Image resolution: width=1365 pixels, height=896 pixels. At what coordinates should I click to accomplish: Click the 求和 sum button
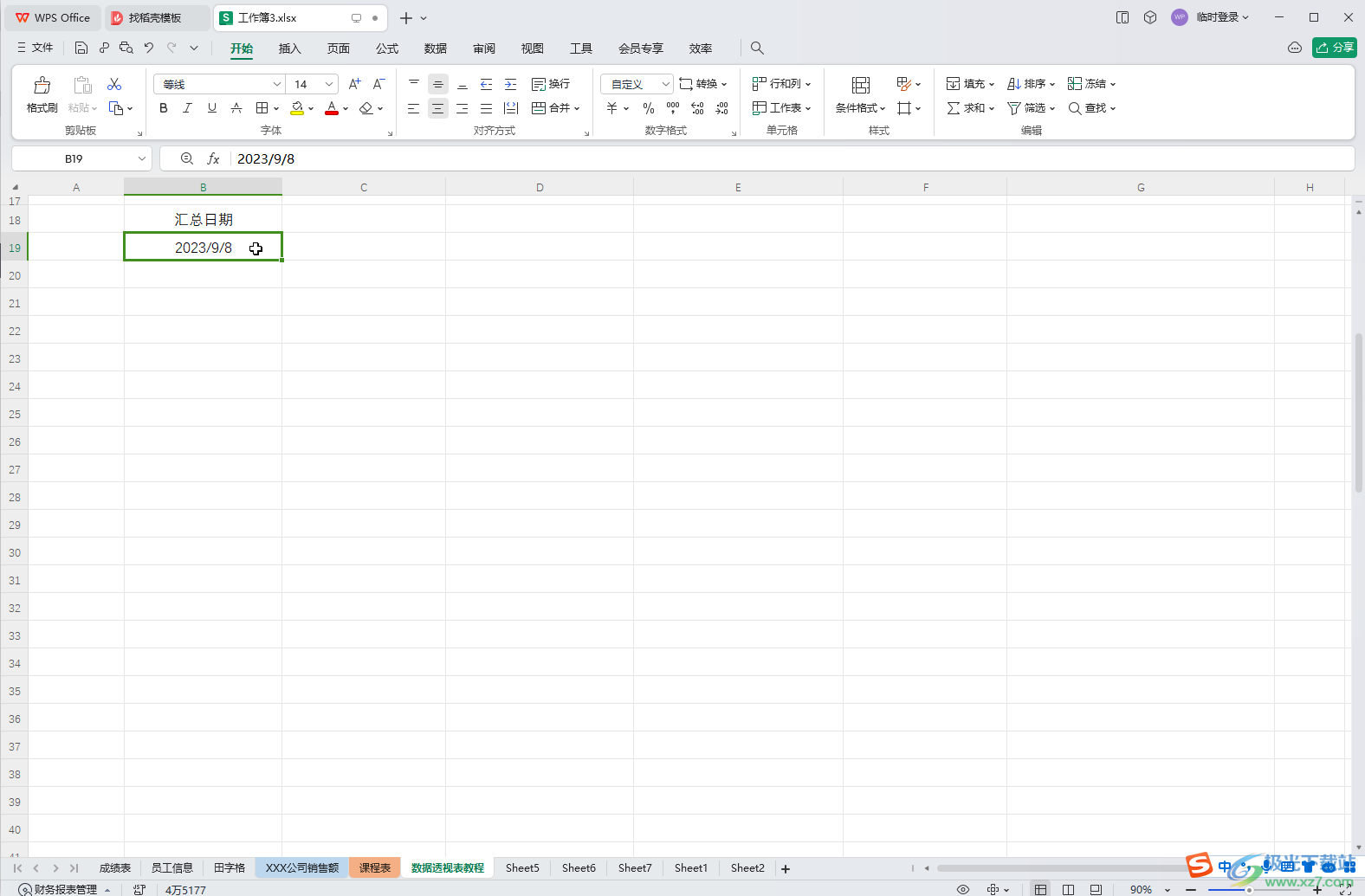click(970, 108)
